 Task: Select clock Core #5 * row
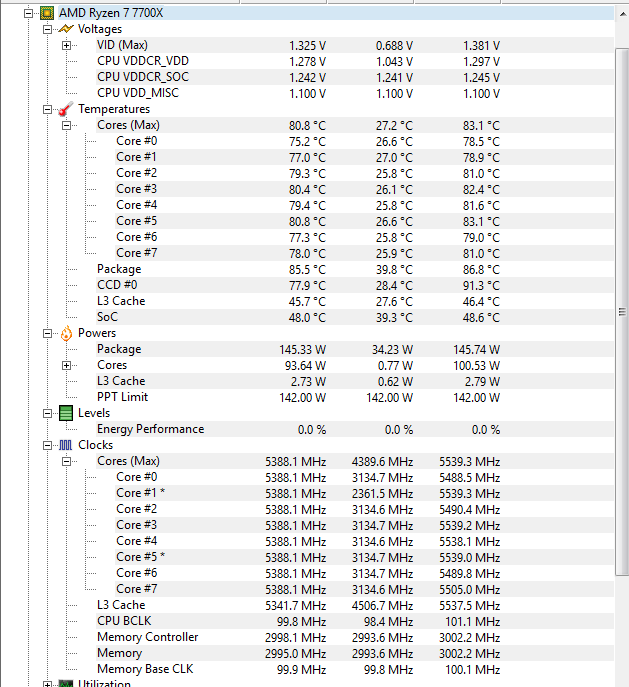click(x=364, y=557)
